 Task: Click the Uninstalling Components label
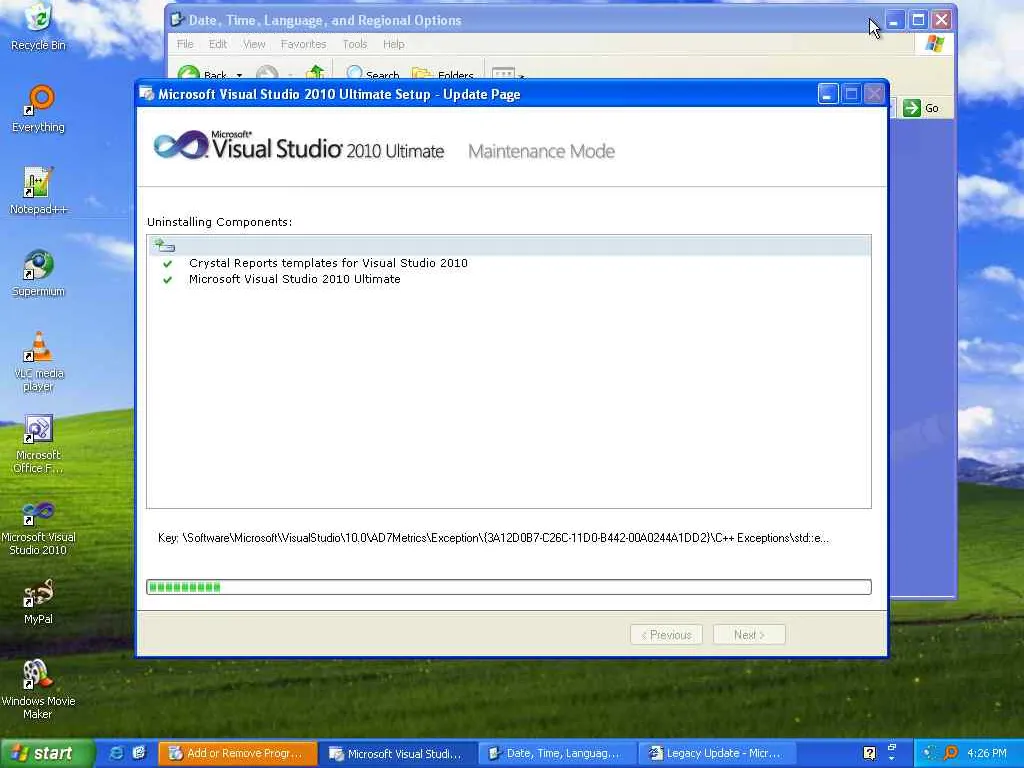[x=219, y=222]
